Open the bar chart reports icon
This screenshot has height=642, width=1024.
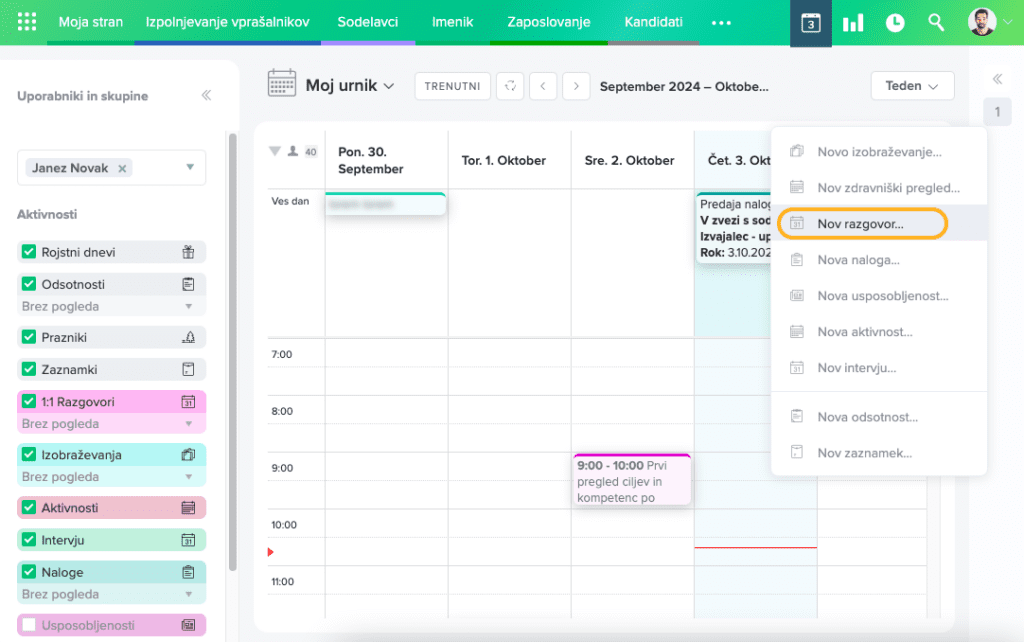[x=853, y=23]
